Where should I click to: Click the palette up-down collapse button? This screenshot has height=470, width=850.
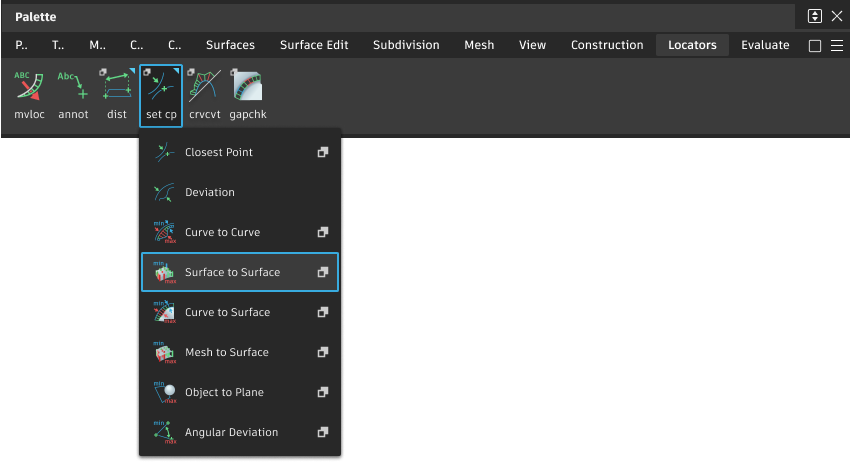coord(815,16)
